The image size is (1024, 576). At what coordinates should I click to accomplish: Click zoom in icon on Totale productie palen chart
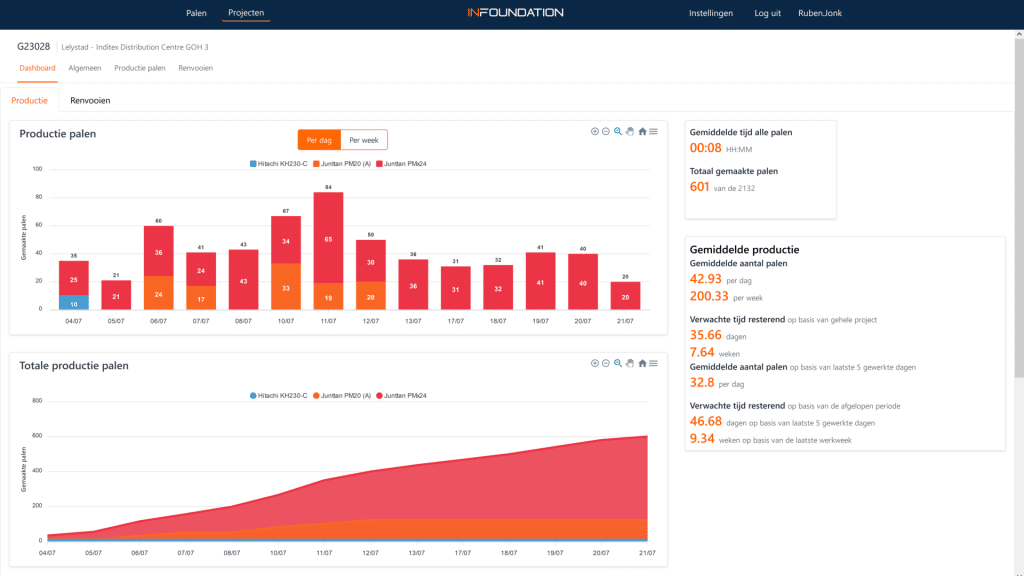coord(595,363)
